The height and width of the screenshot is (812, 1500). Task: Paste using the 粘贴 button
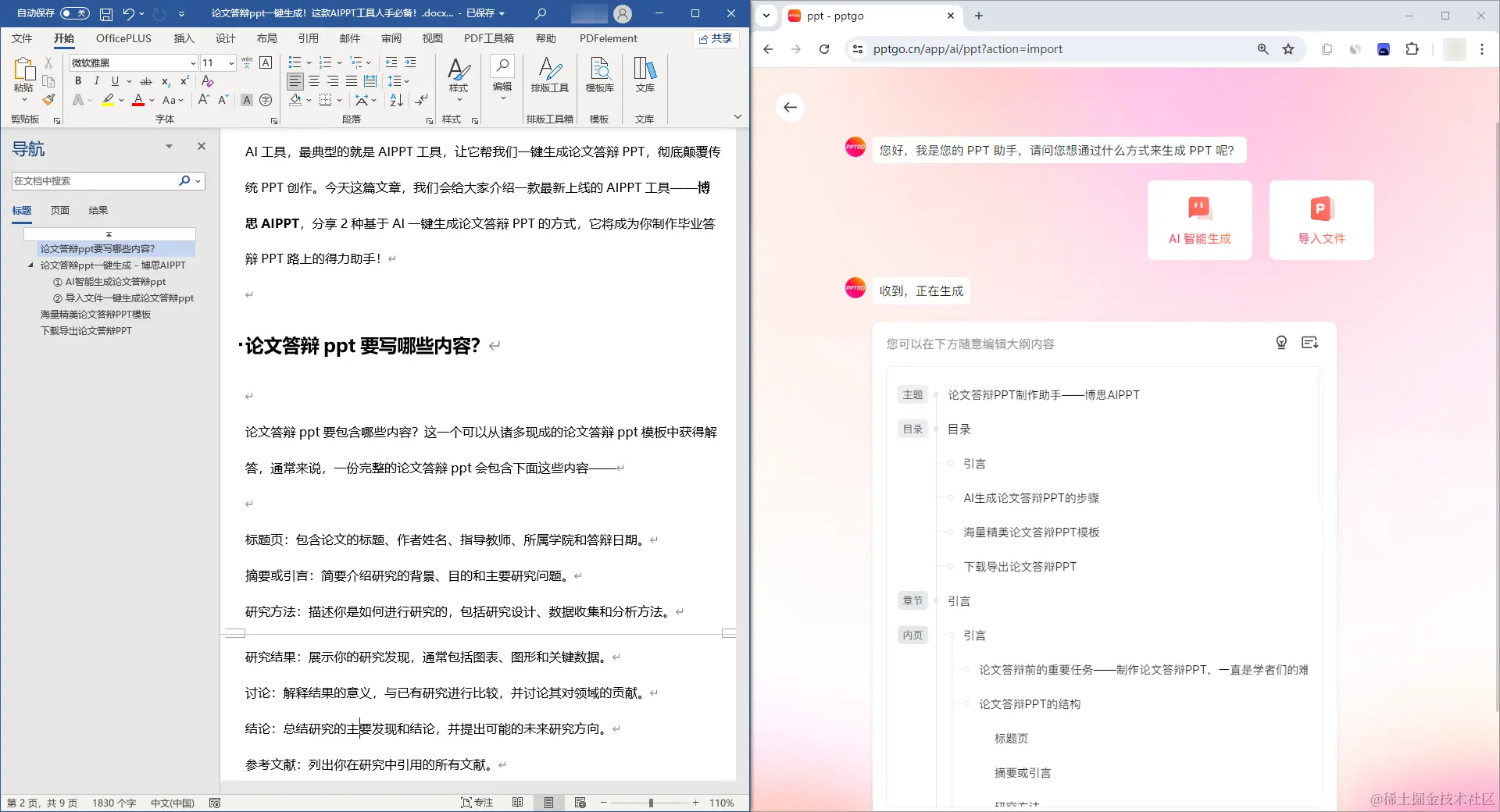(x=23, y=80)
